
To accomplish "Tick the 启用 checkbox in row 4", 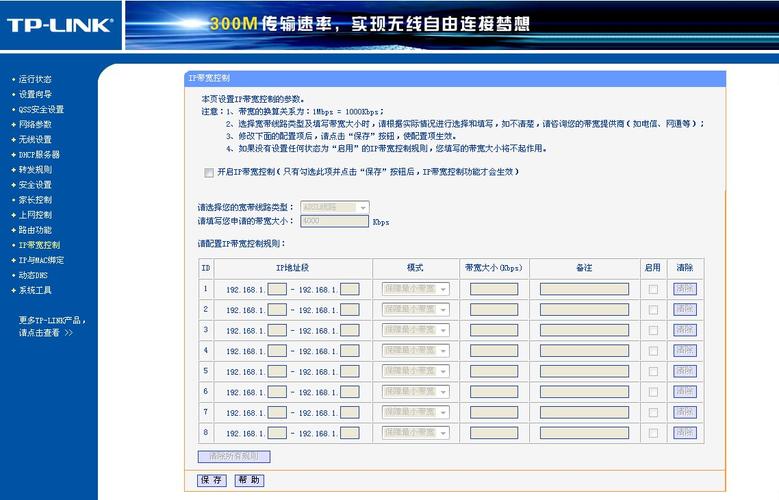I will (653, 351).
